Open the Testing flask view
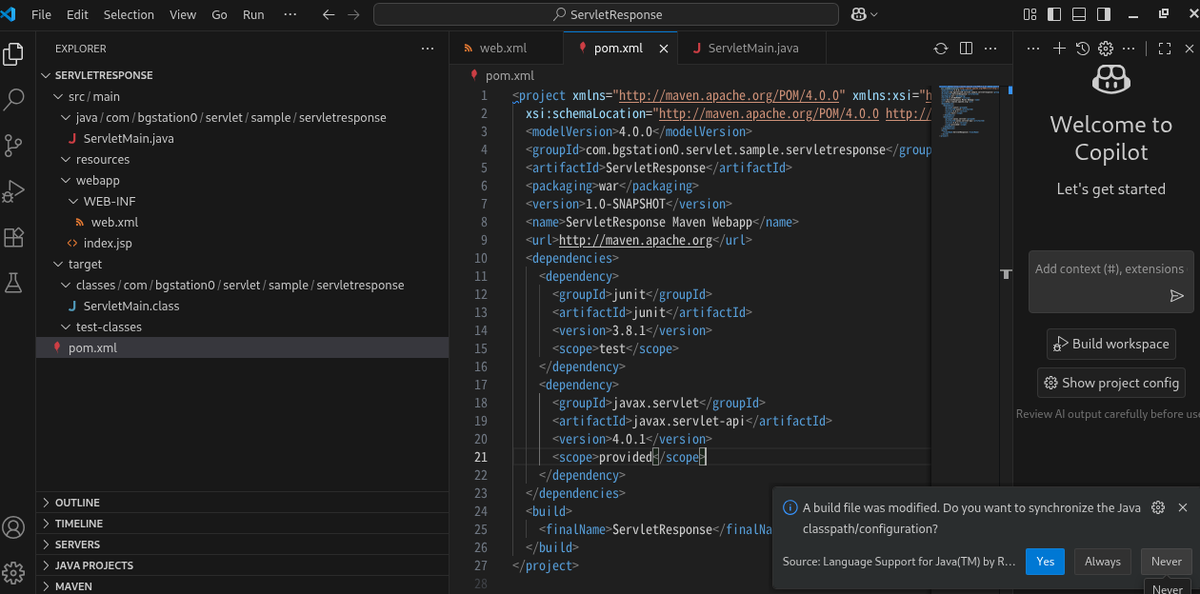This screenshot has height=594, width=1200. click(14, 283)
